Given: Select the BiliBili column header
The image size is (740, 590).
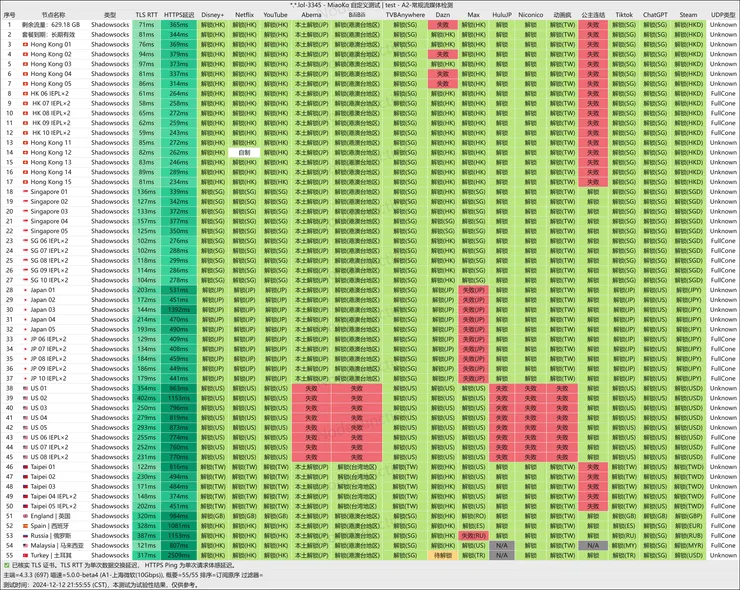Looking at the screenshot, I should pyautogui.click(x=357, y=15).
